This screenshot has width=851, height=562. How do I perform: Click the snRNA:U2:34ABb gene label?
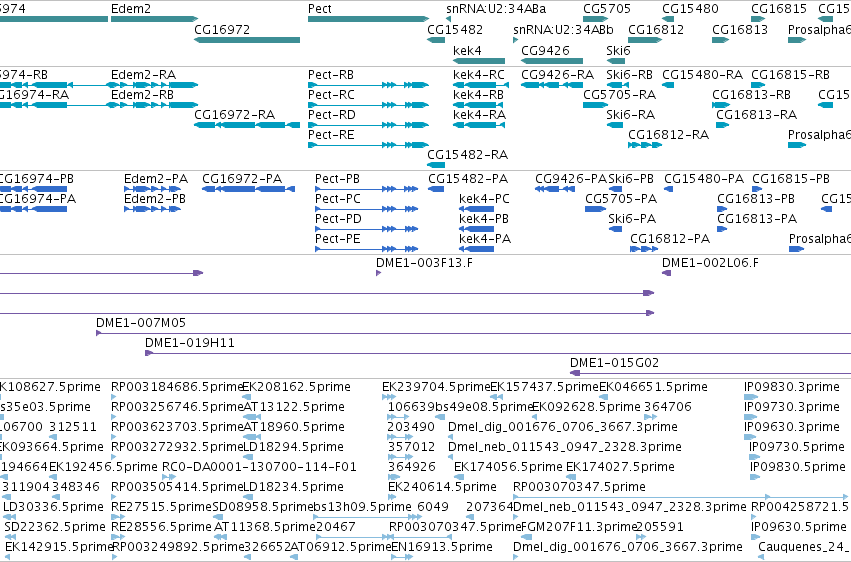pyautogui.click(x=563, y=29)
